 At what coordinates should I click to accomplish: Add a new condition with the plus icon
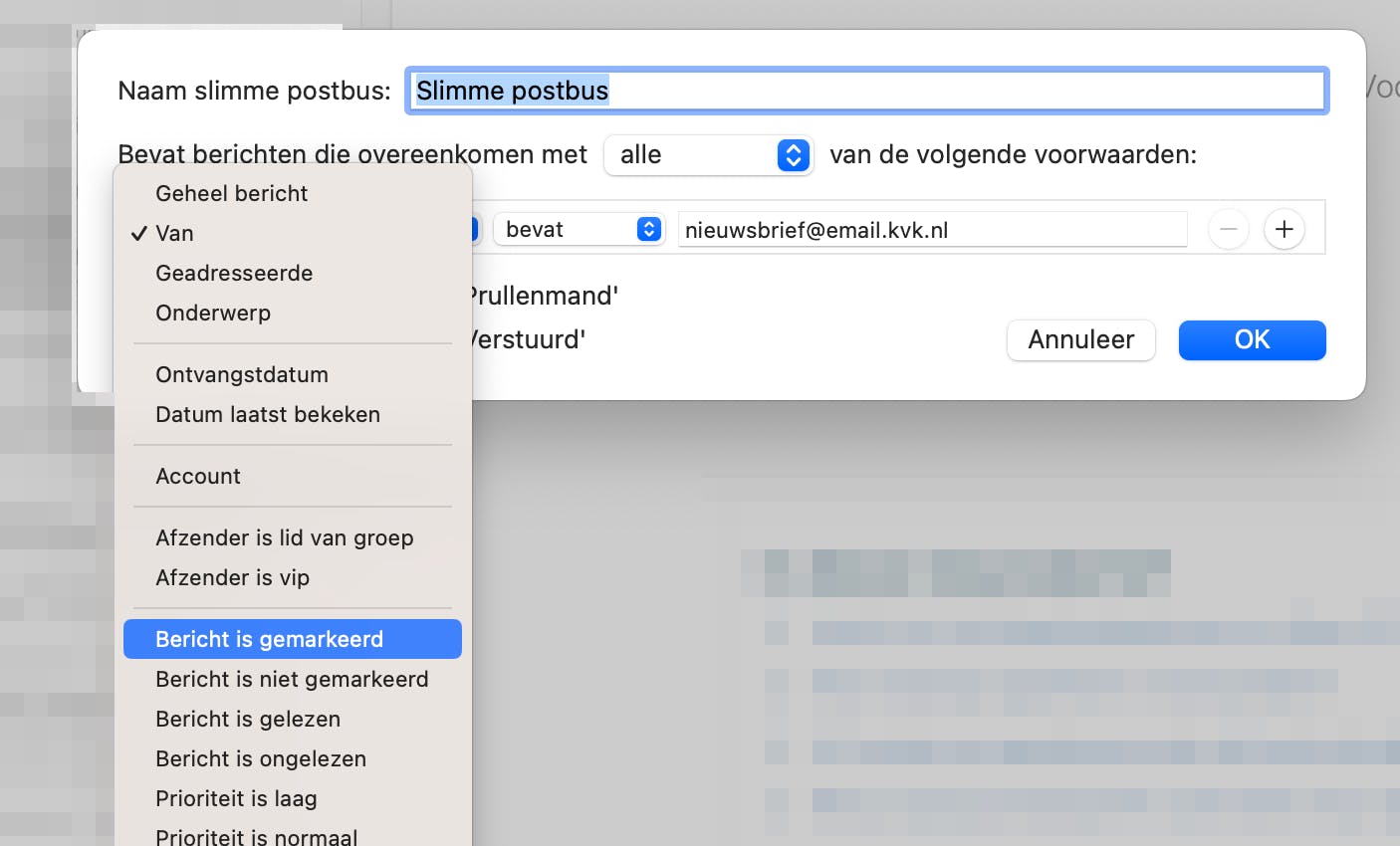point(1283,229)
